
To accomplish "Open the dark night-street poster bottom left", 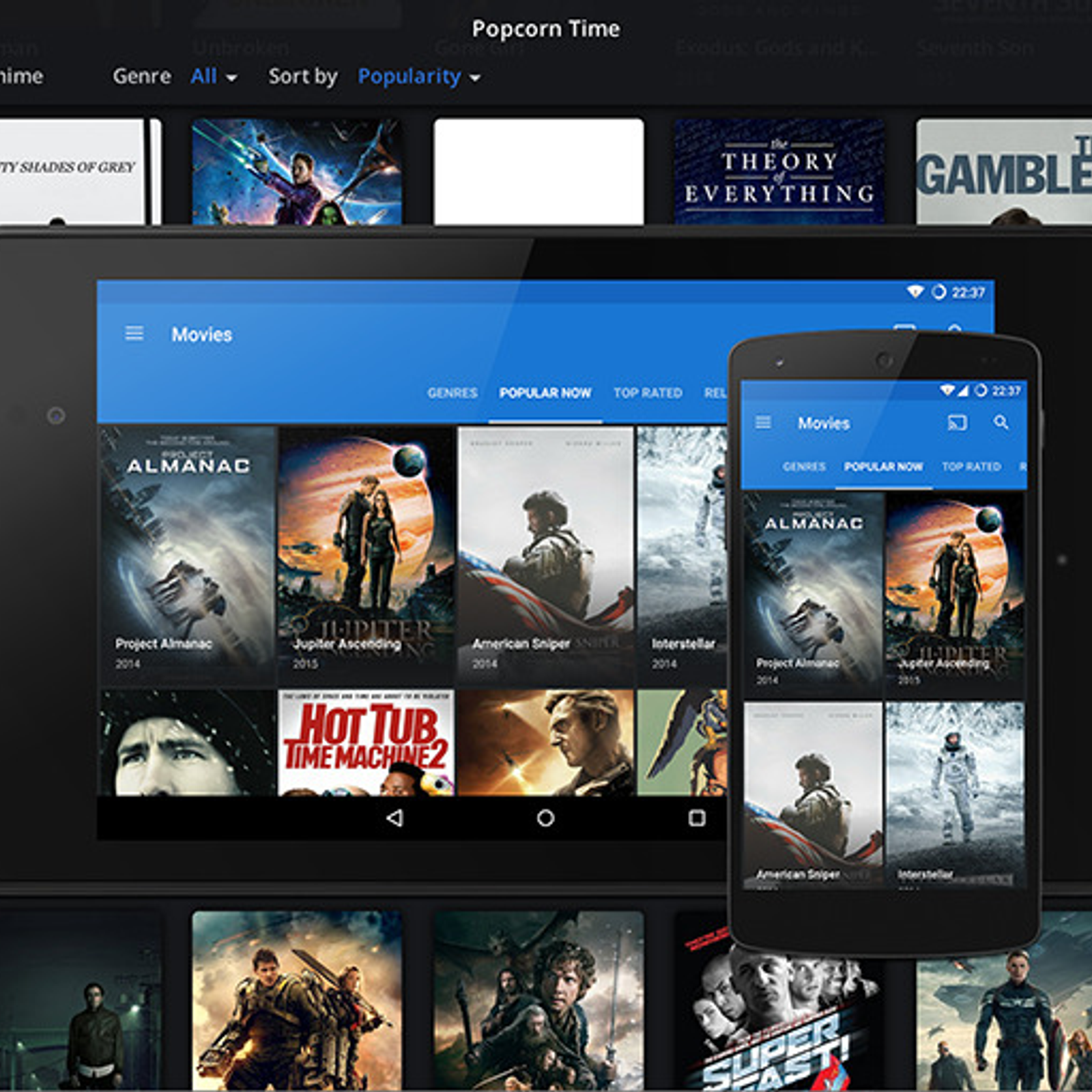I will (81, 1001).
